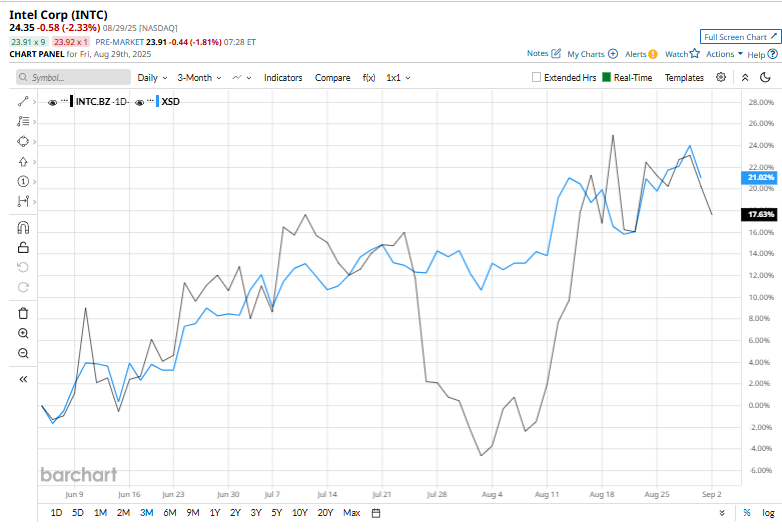782x530 pixels.
Task: Open the Indicators menu
Action: tap(283, 78)
